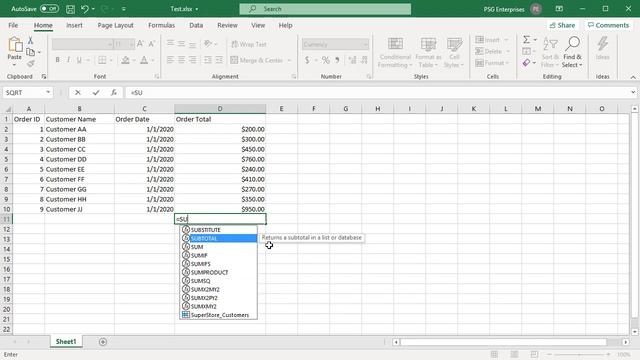The image size is (640, 360).
Task: Click the Copy icon
Action: tap(30, 52)
